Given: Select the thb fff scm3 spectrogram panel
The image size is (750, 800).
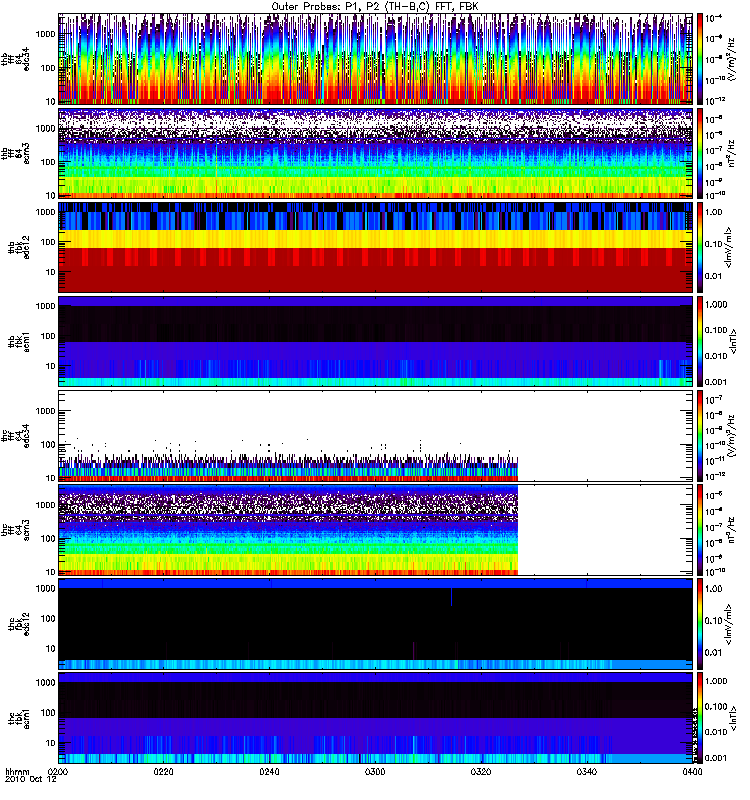Looking at the screenshot, I should [x=376, y=153].
